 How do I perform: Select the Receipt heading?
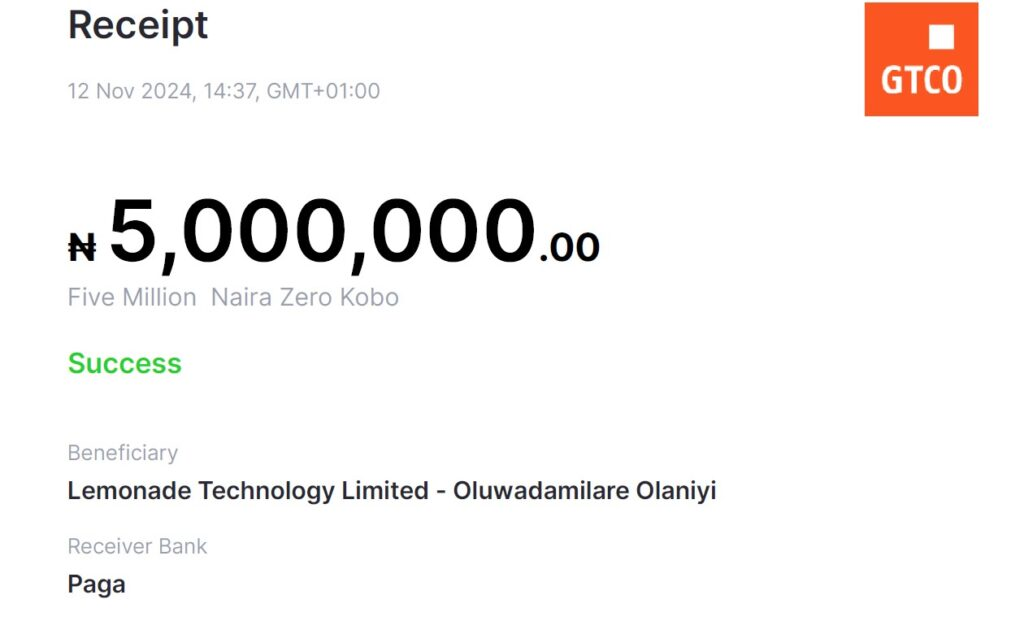[x=138, y=26]
